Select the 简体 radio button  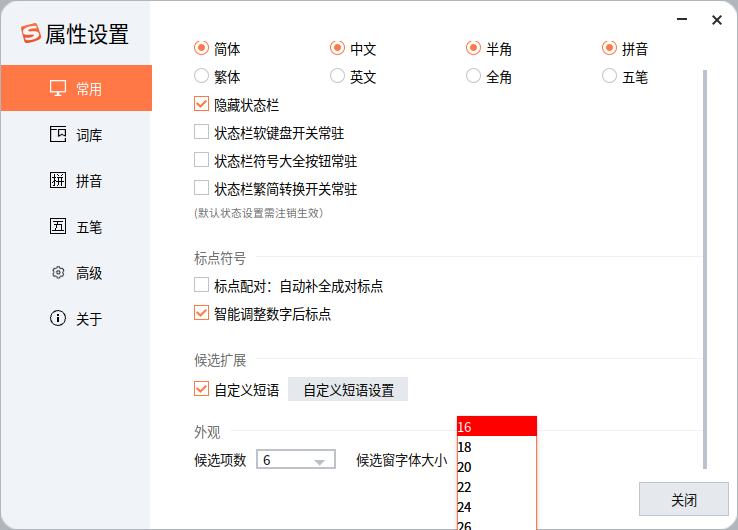tap(201, 48)
